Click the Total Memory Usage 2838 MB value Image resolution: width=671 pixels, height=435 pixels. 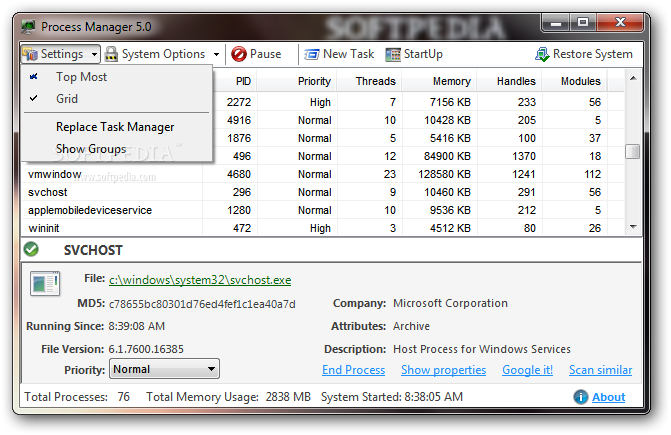(x=288, y=397)
